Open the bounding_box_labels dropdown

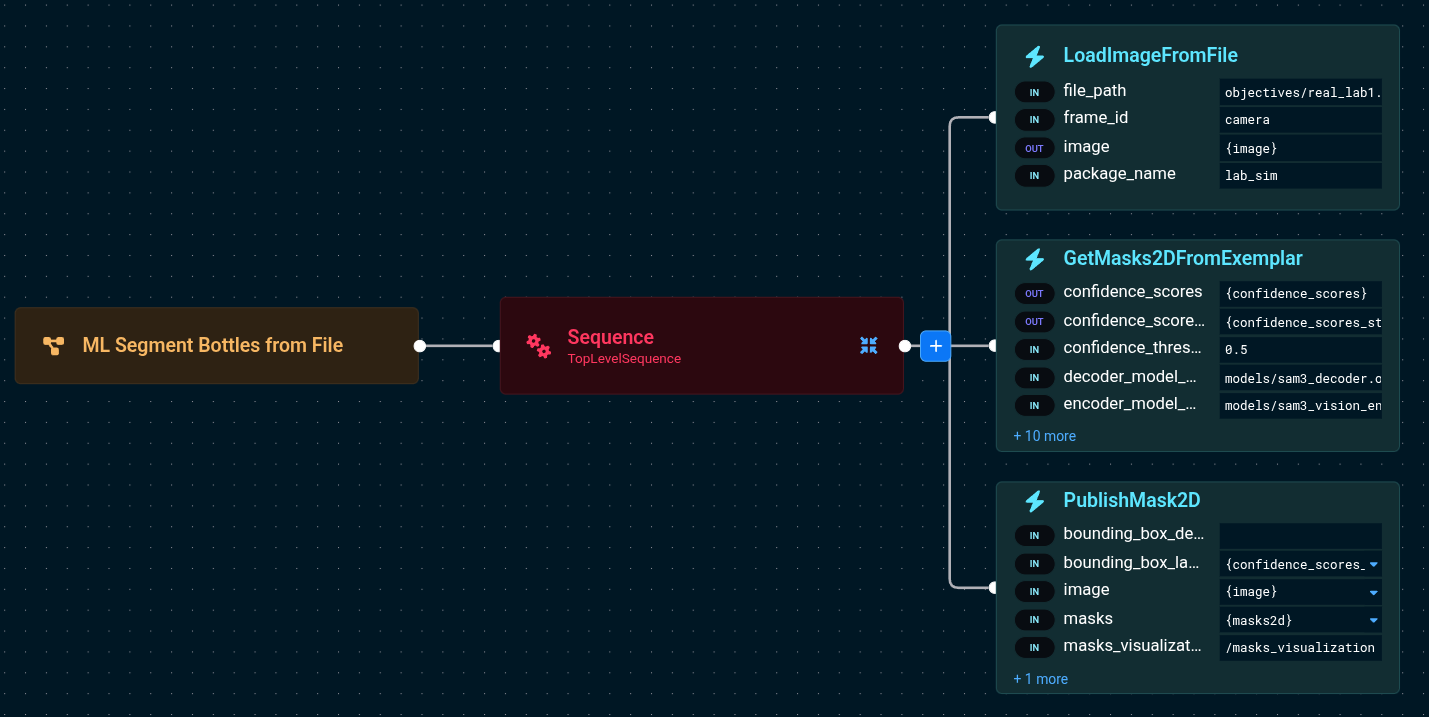point(1372,563)
